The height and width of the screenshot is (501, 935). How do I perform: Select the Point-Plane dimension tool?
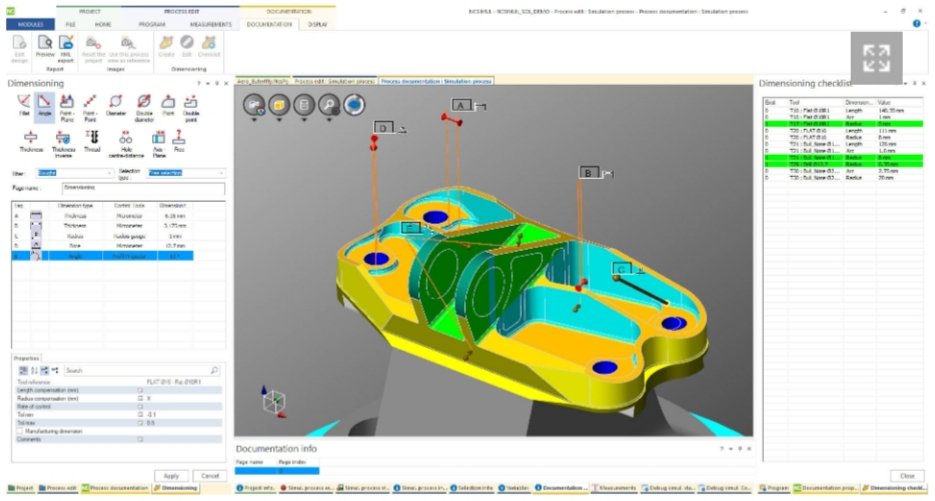(x=67, y=107)
